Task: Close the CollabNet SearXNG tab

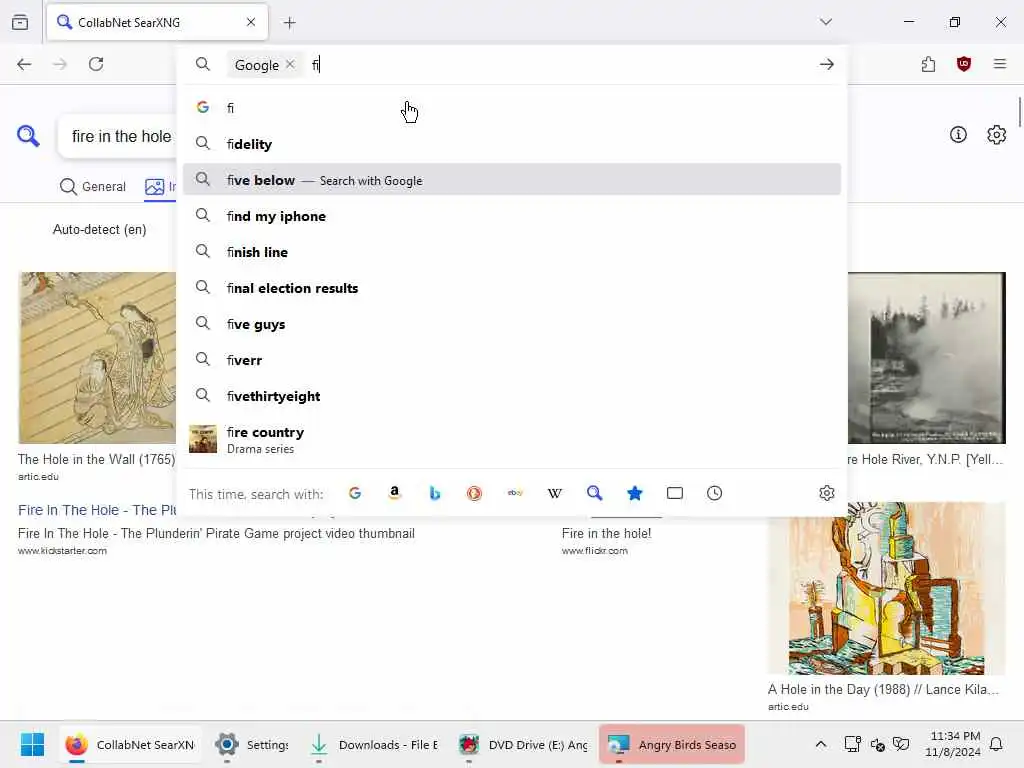Action: pos(251,22)
